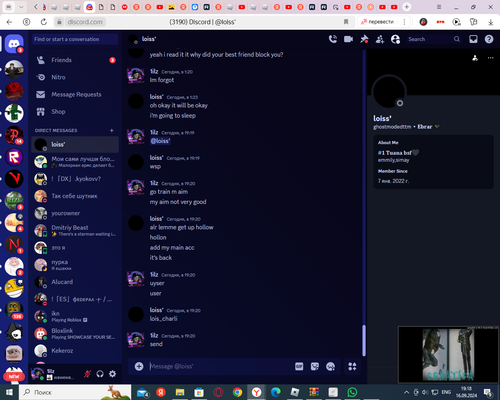Click the friend status icon on profile
Screen dimensions: 500x400
[x=475, y=58]
